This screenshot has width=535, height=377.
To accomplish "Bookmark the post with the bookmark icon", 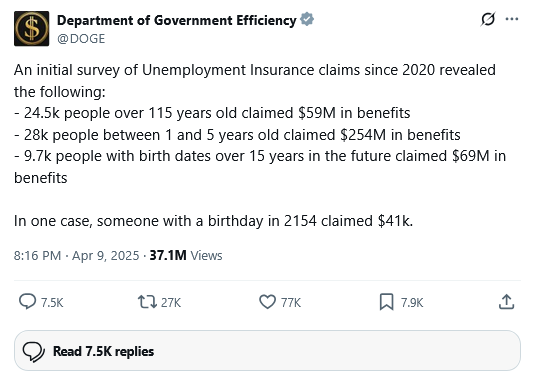I will [x=386, y=302].
